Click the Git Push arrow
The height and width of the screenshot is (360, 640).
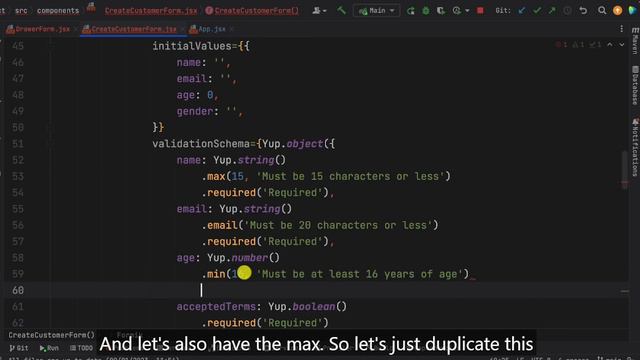coord(552,11)
